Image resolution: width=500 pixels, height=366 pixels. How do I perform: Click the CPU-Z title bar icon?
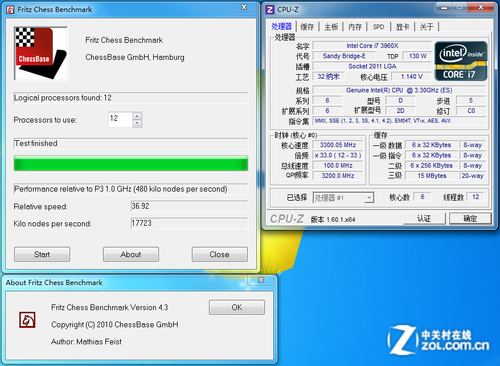[270, 9]
